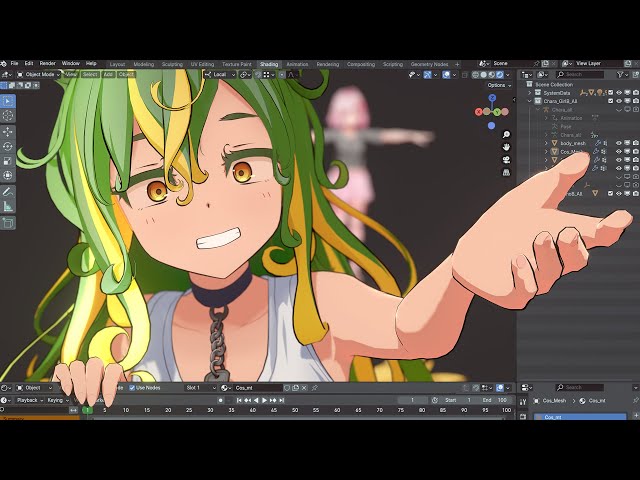
Task: Select the Add Cube tool
Action: click(x=8, y=222)
